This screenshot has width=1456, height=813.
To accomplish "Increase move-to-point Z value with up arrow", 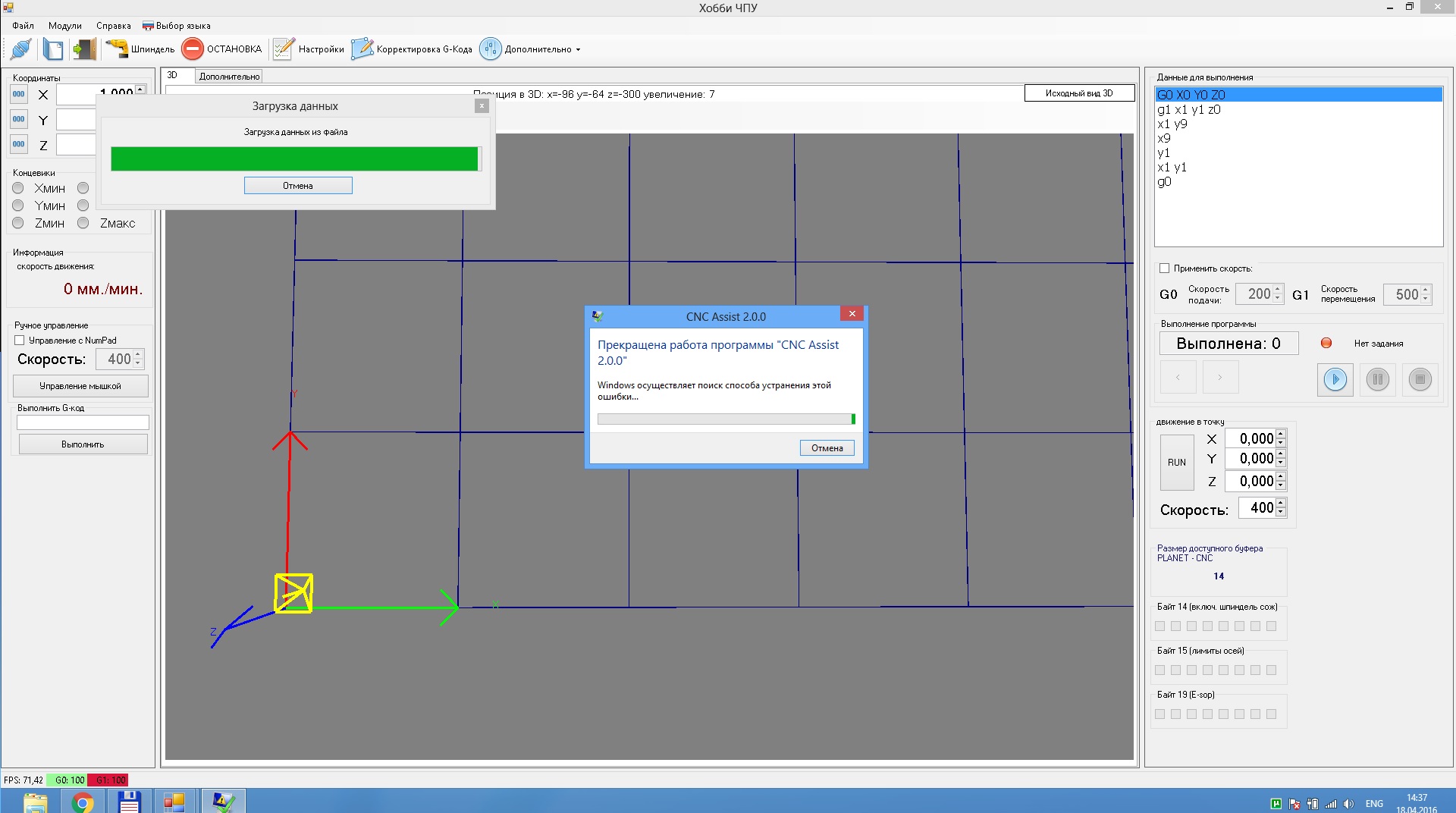I will coord(1281,477).
